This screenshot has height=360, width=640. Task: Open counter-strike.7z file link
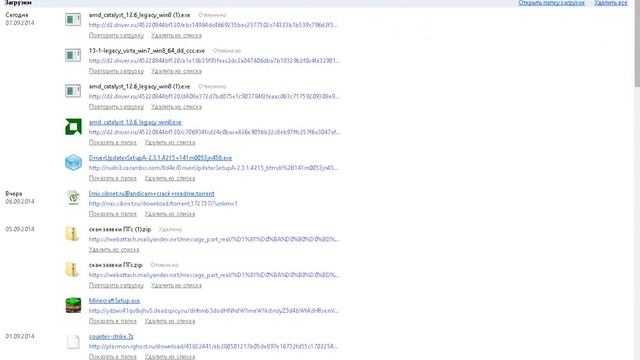coord(111,336)
